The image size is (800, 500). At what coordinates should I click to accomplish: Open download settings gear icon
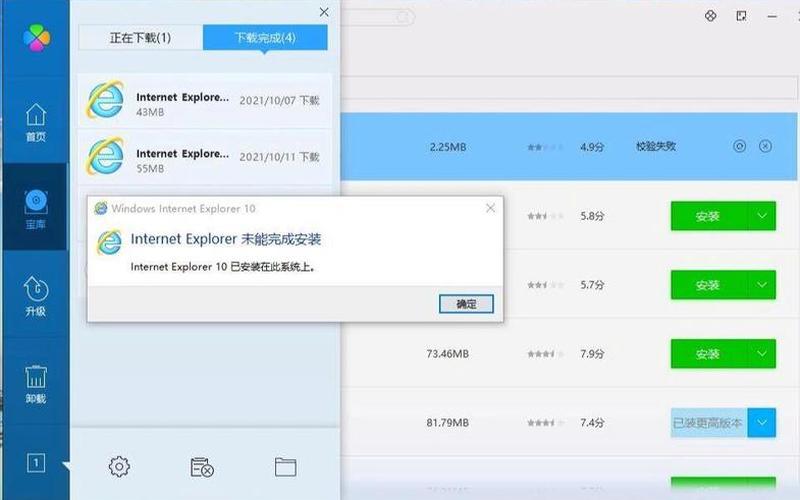coord(119,466)
